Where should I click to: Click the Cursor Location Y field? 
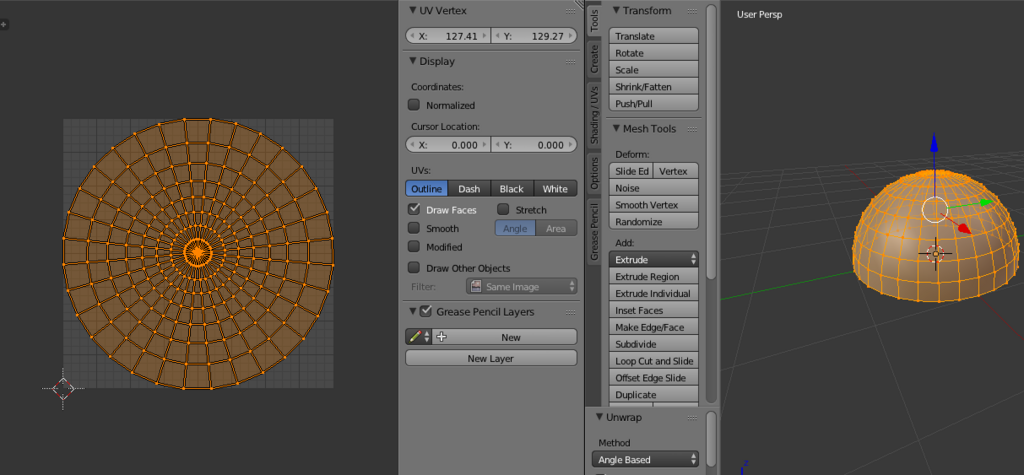click(534, 145)
